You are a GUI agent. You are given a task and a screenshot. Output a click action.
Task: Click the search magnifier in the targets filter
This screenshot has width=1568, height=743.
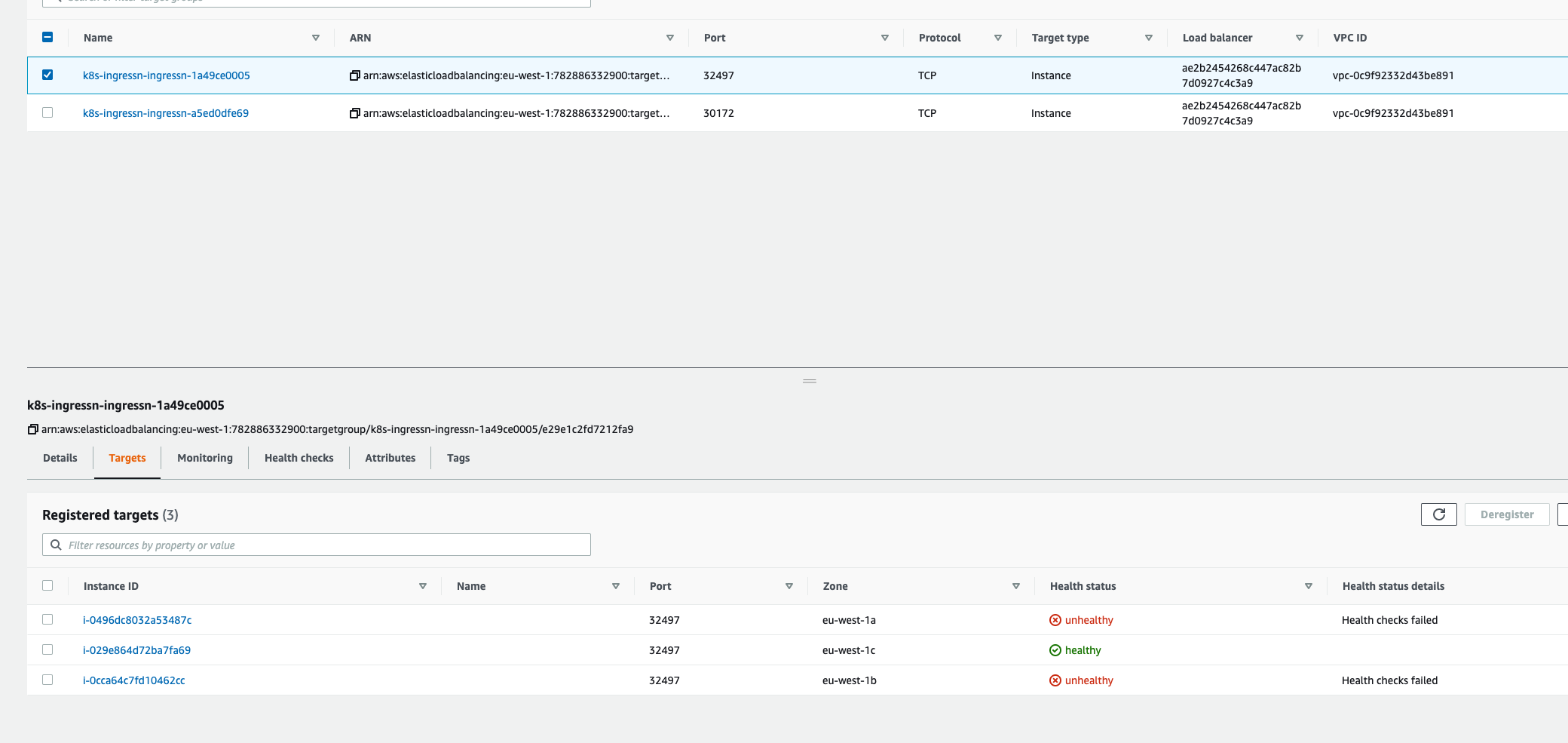tap(56, 545)
